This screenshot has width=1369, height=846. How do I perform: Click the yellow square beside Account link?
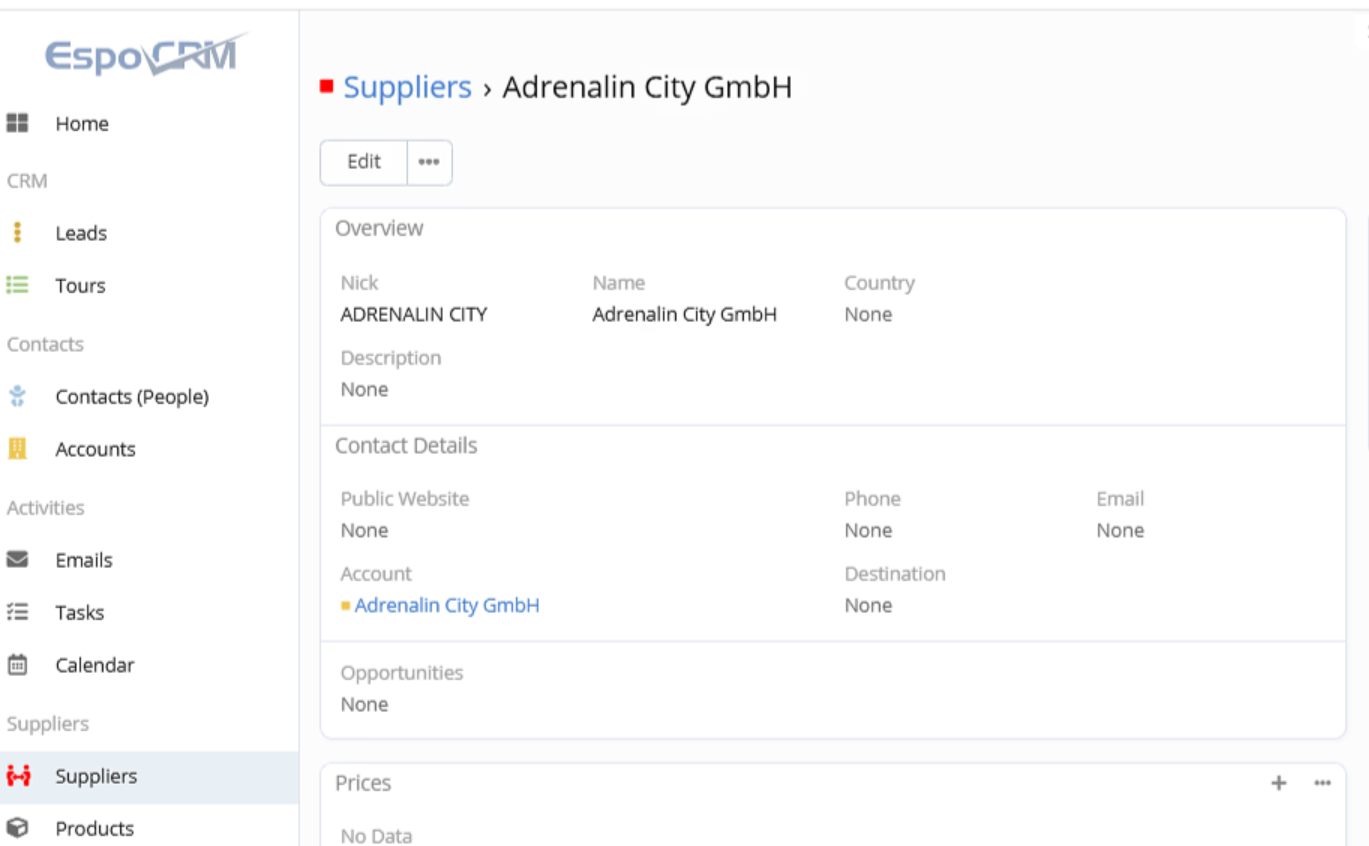click(345, 605)
